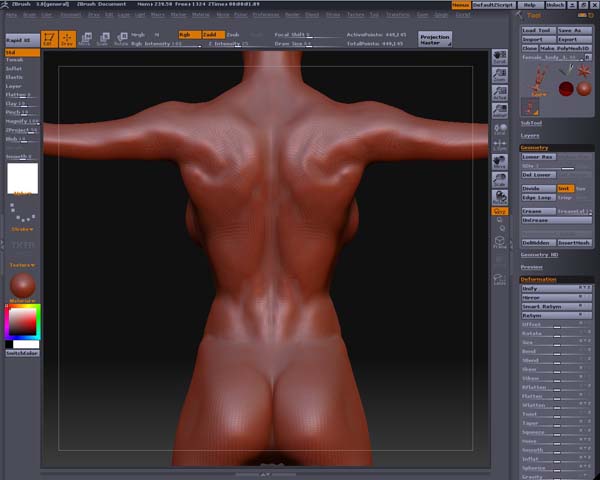Click the Mirror deformation button
The height and width of the screenshot is (480, 600).
pos(557,297)
